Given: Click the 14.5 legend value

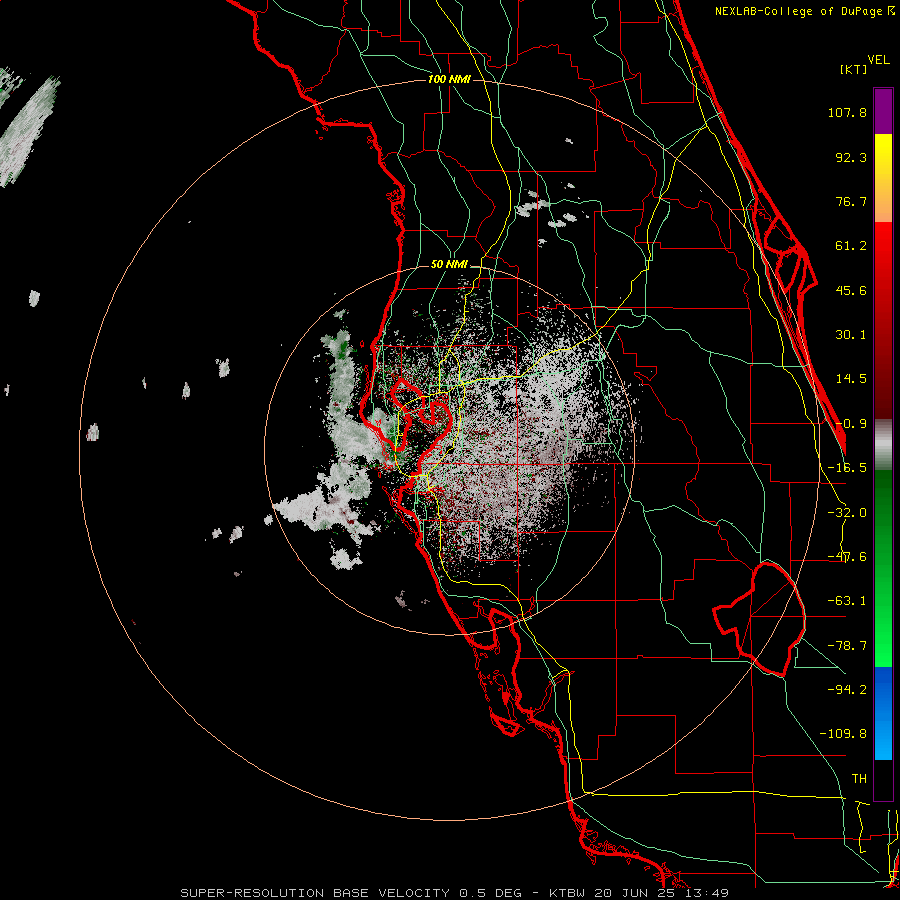Looking at the screenshot, I should (851, 379).
